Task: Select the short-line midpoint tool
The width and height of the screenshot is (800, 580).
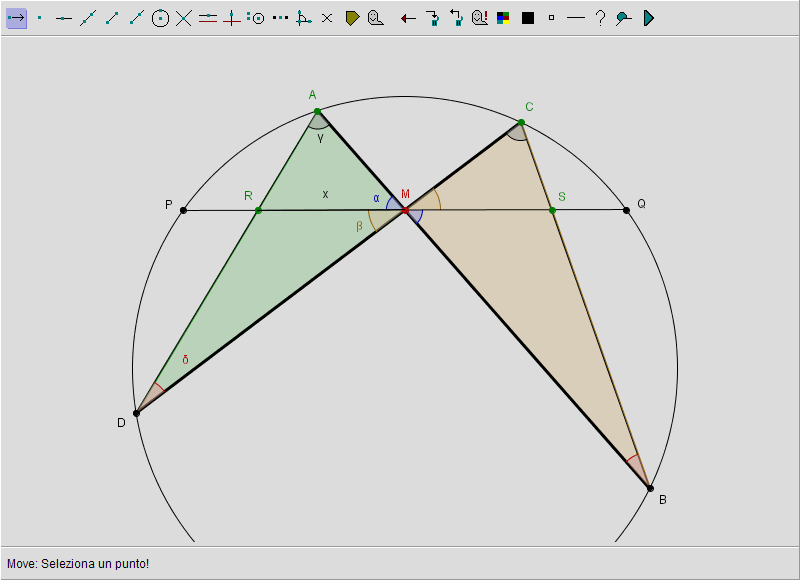Action: [x=64, y=18]
